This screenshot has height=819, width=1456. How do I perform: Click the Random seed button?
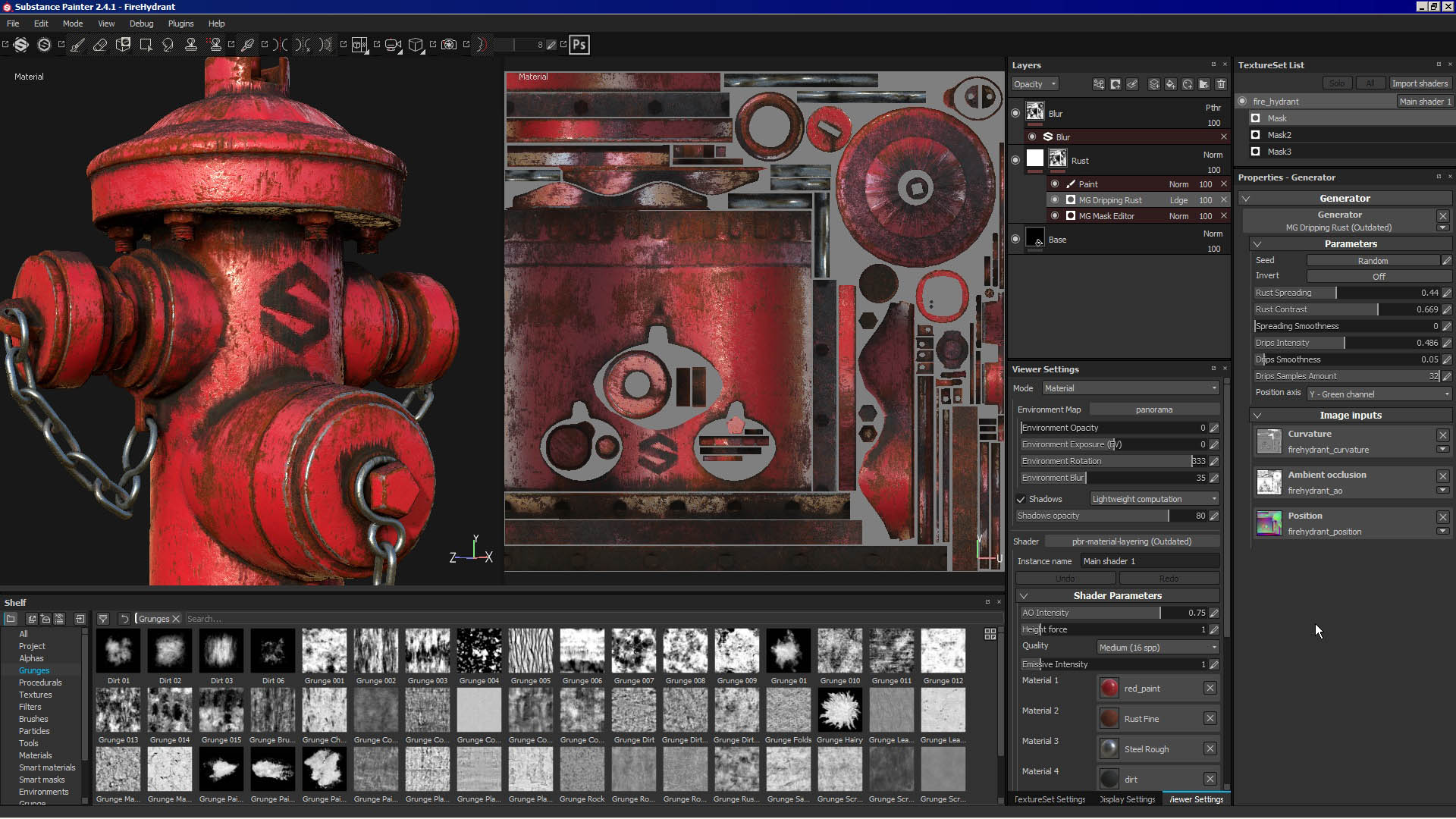[x=1373, y=261]
